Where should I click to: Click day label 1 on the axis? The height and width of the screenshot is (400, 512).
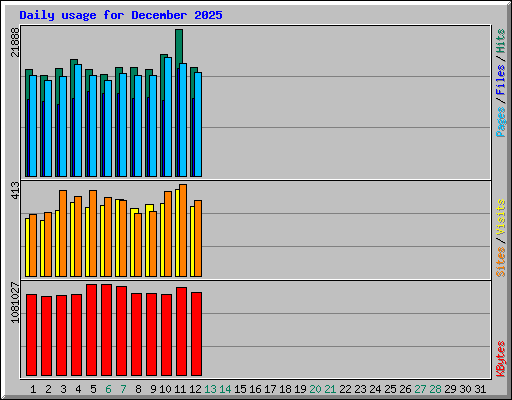(x=33, y=389)
